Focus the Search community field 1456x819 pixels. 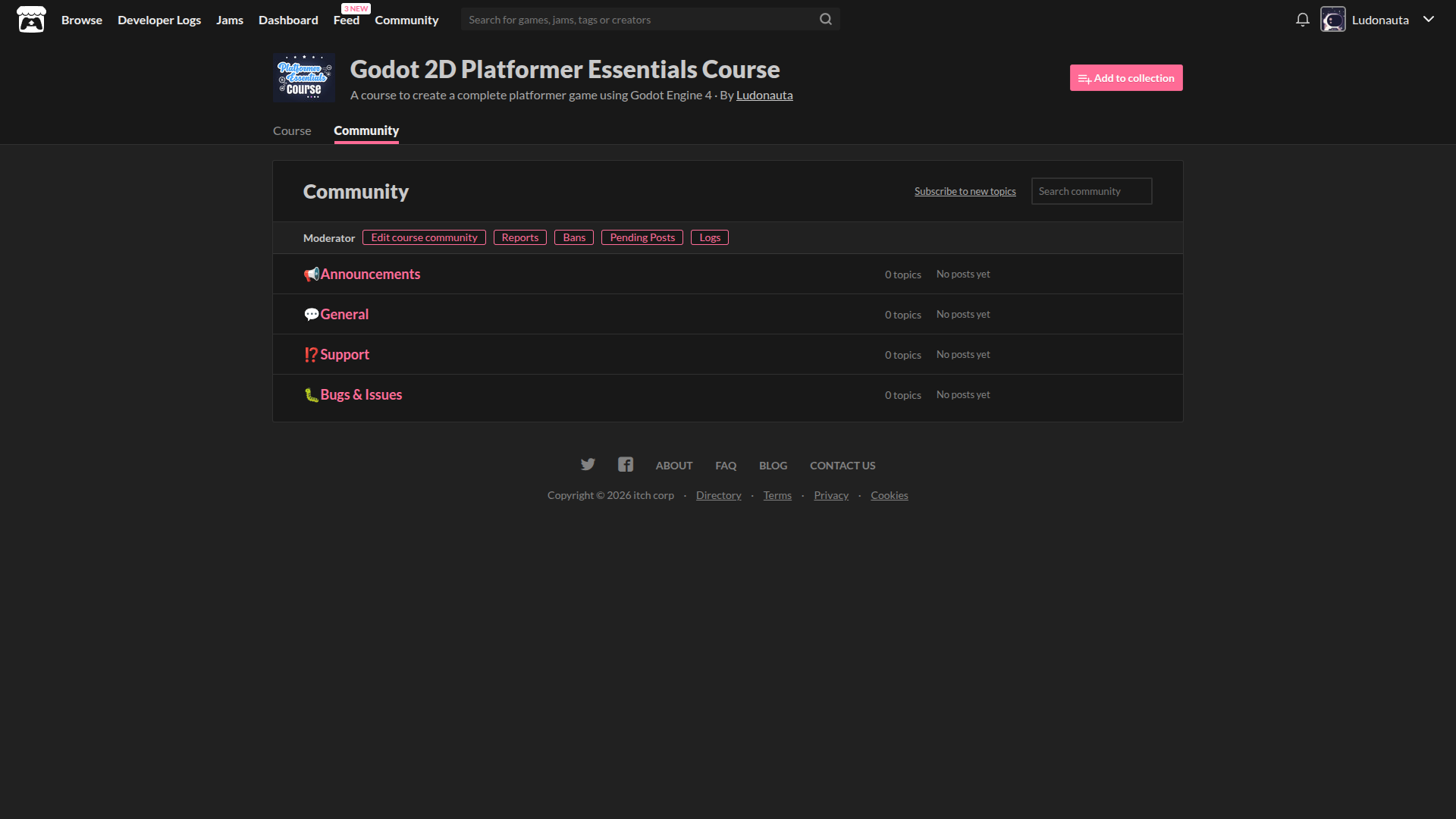tap(1092, 191)
